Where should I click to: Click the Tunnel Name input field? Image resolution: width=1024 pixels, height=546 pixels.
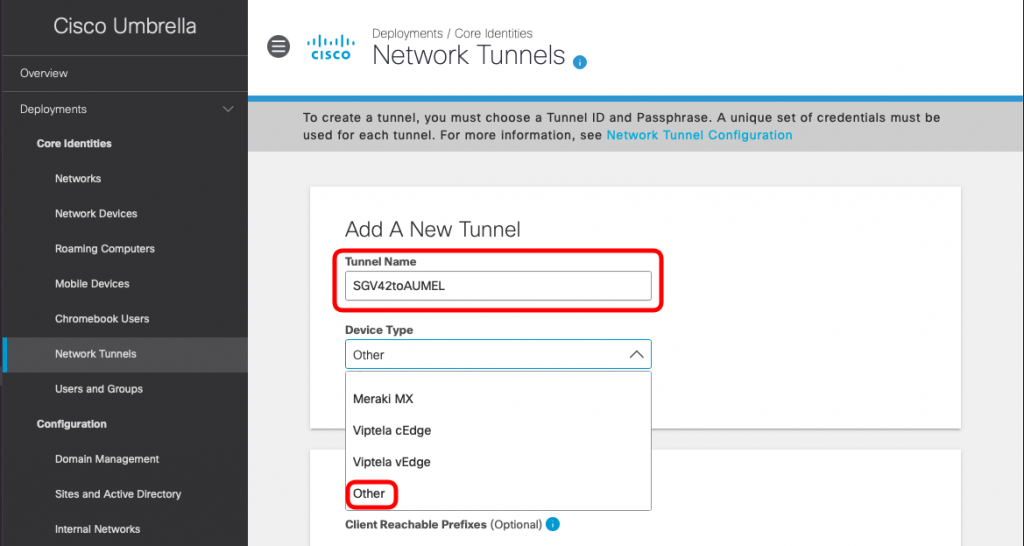(498, 286)
